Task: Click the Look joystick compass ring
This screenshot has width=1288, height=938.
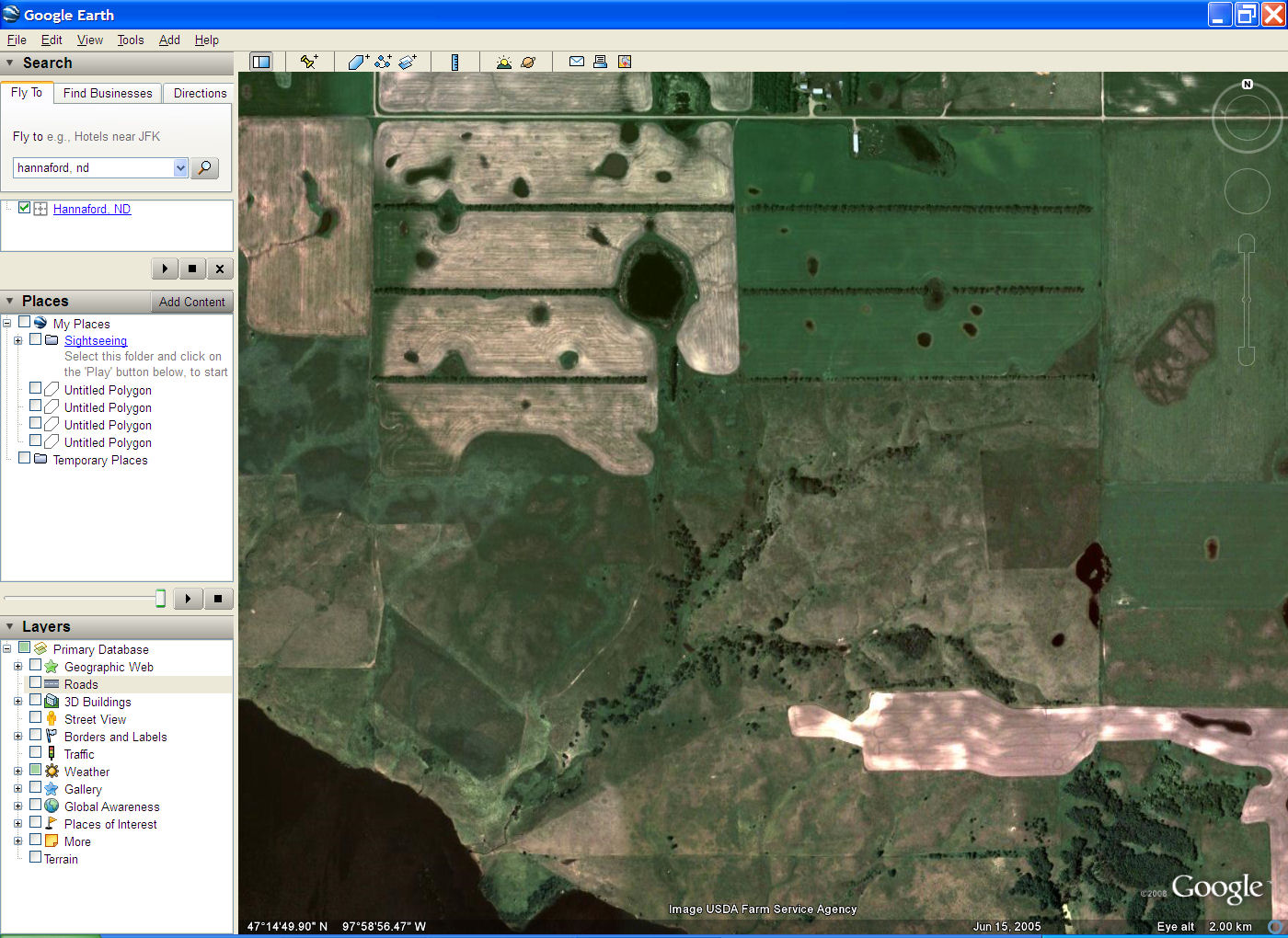Action: 1247,118
